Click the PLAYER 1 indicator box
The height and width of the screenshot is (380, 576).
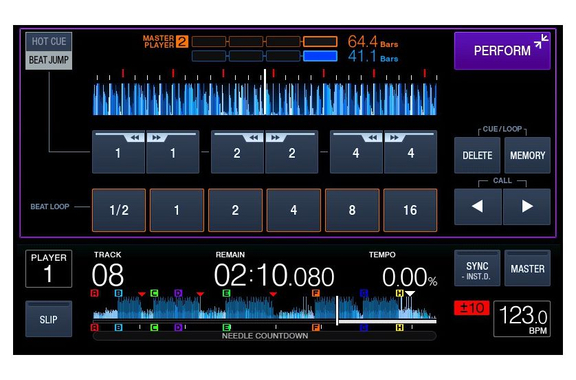pyautogui.click(x=48, y=269)
